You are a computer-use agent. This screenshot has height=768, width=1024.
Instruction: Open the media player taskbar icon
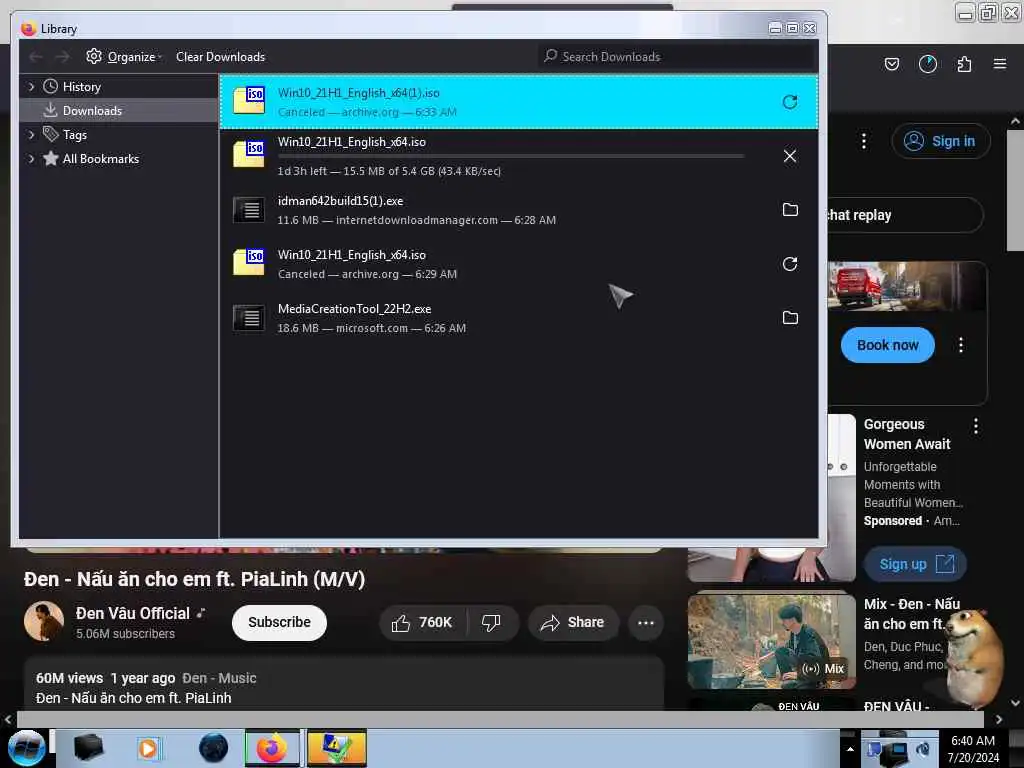pos(148,748)
